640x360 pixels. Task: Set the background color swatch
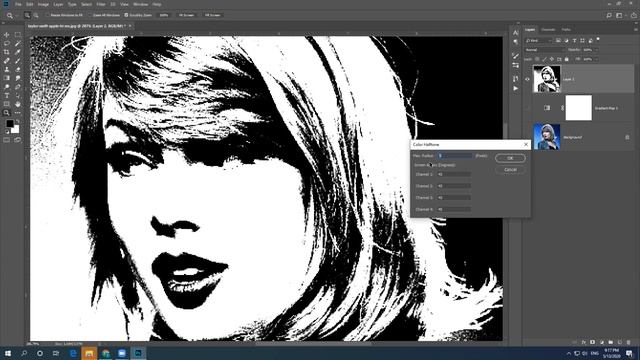click(16, 130)
